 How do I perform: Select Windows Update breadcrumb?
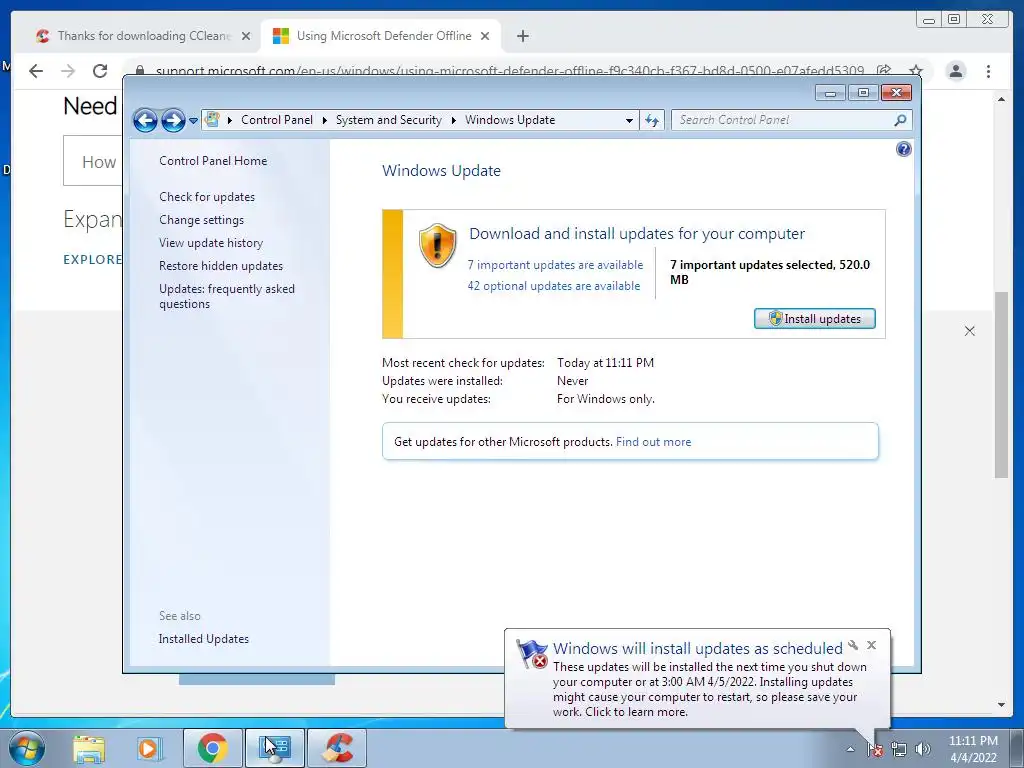pos(510,120)
